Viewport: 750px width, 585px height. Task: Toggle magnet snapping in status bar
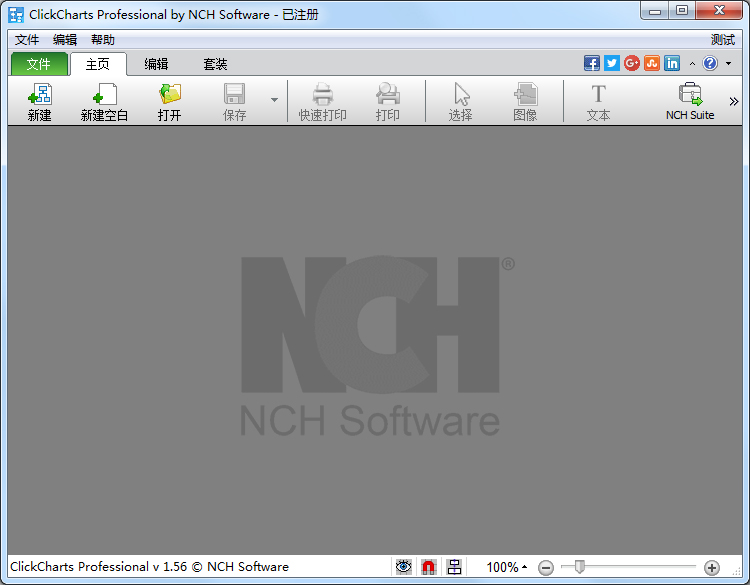[x=429, y=567]
